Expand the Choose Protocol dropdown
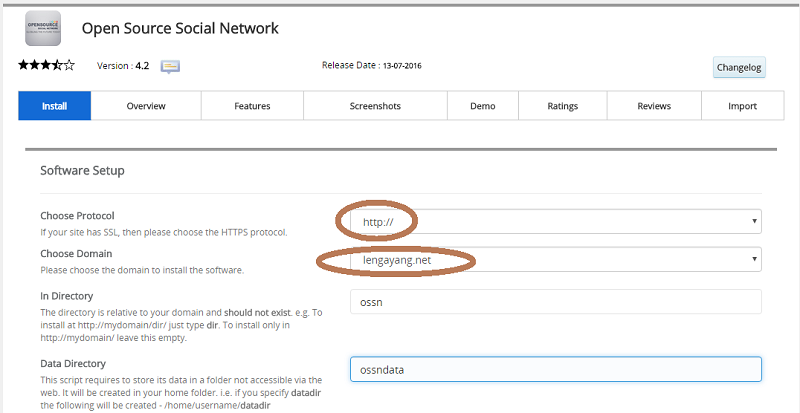The width and height of the screenshot is (800, 413). point(556,222)
